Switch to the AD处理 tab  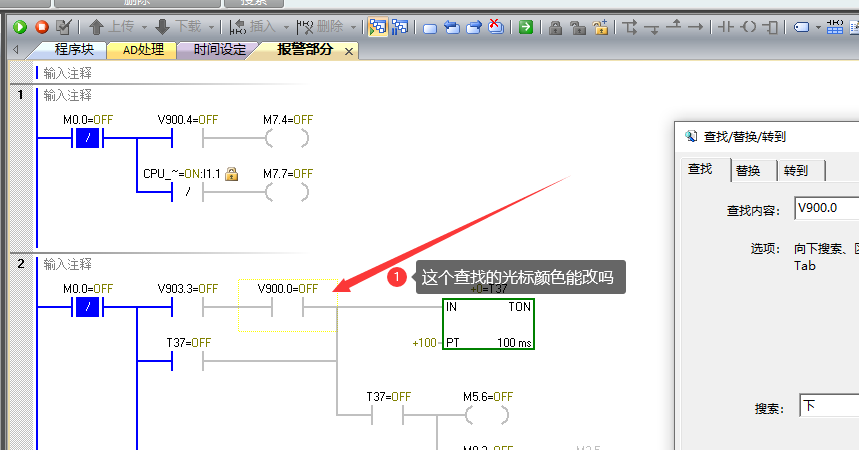click(x=142, y=50)
